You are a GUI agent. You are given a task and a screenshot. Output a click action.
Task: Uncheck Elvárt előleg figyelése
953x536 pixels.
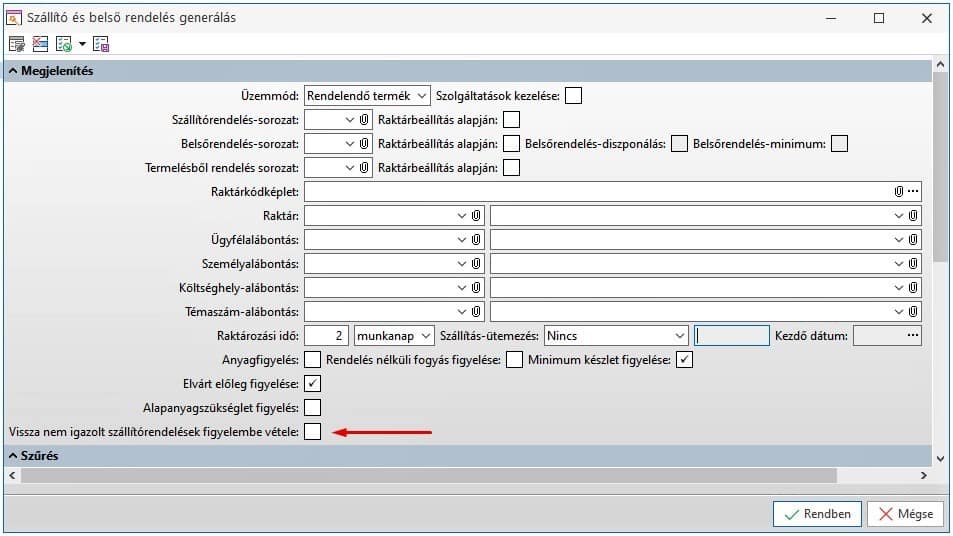pos(312,383)
